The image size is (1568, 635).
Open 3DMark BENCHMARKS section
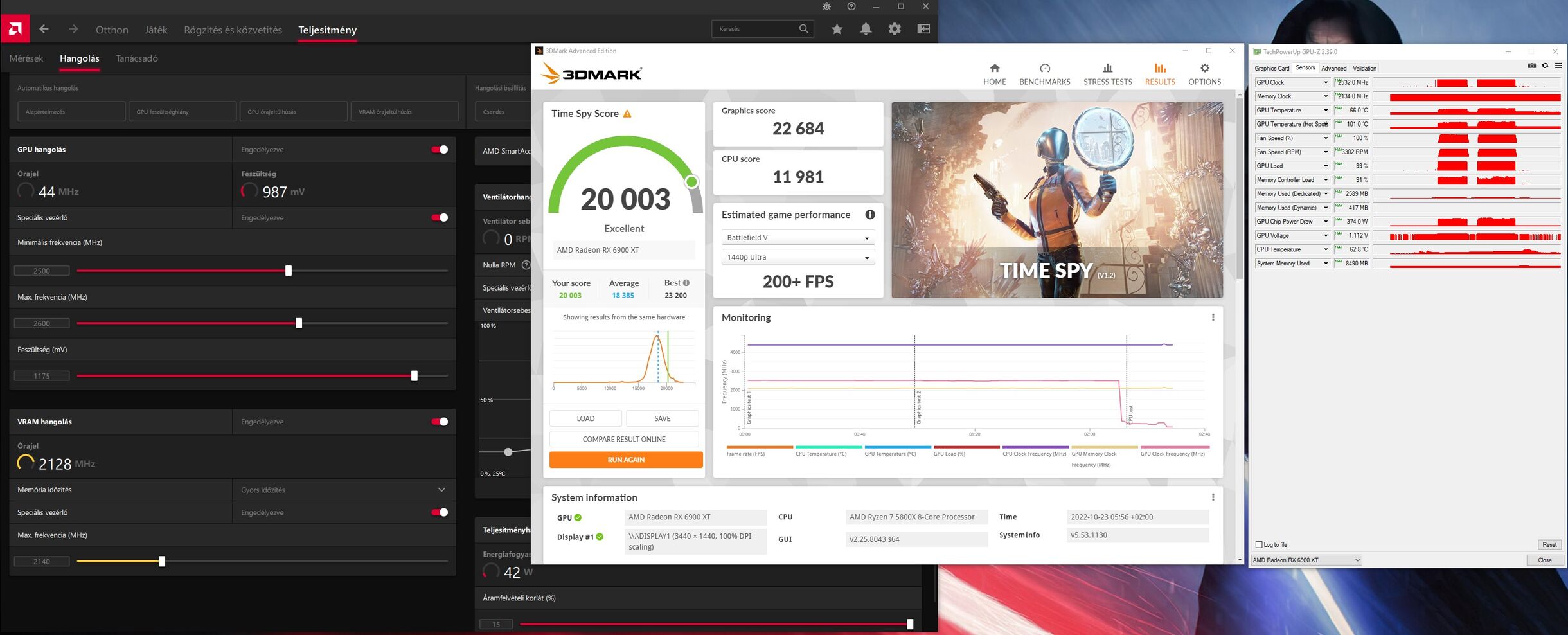point(1044,75)
